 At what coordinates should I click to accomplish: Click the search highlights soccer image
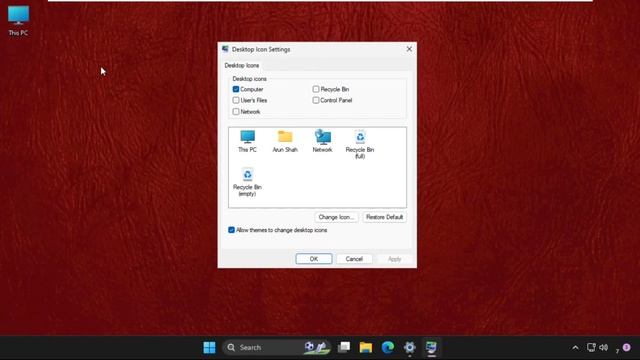click(316, 347)
